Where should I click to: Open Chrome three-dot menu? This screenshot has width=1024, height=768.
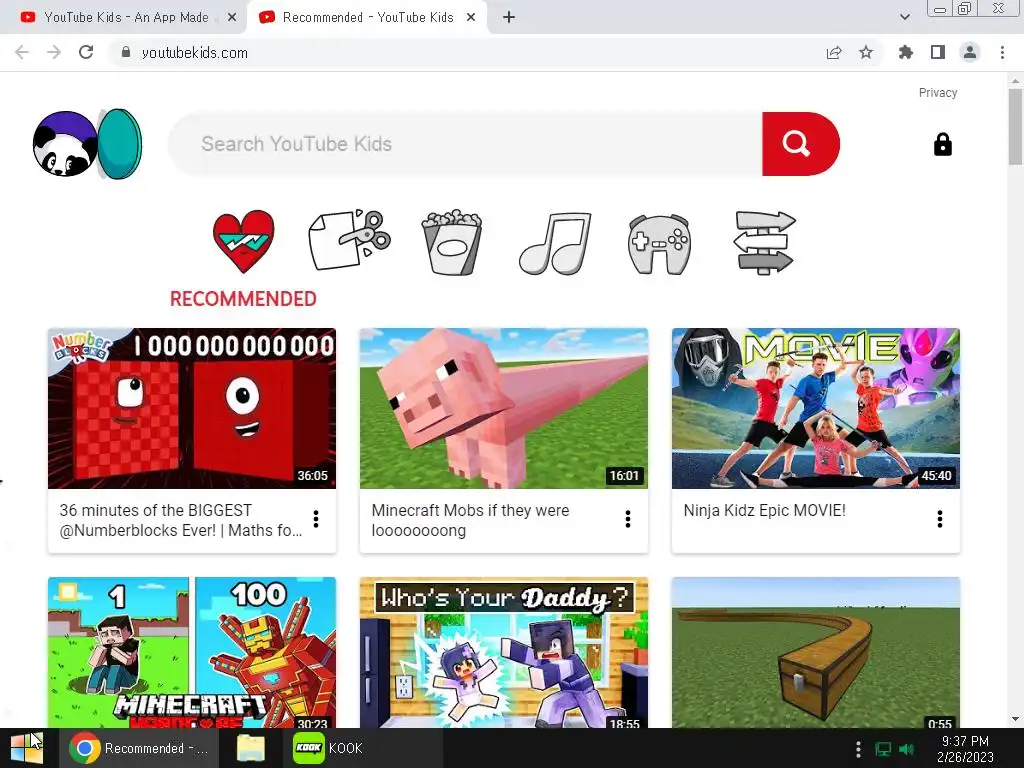[1002, 52]
